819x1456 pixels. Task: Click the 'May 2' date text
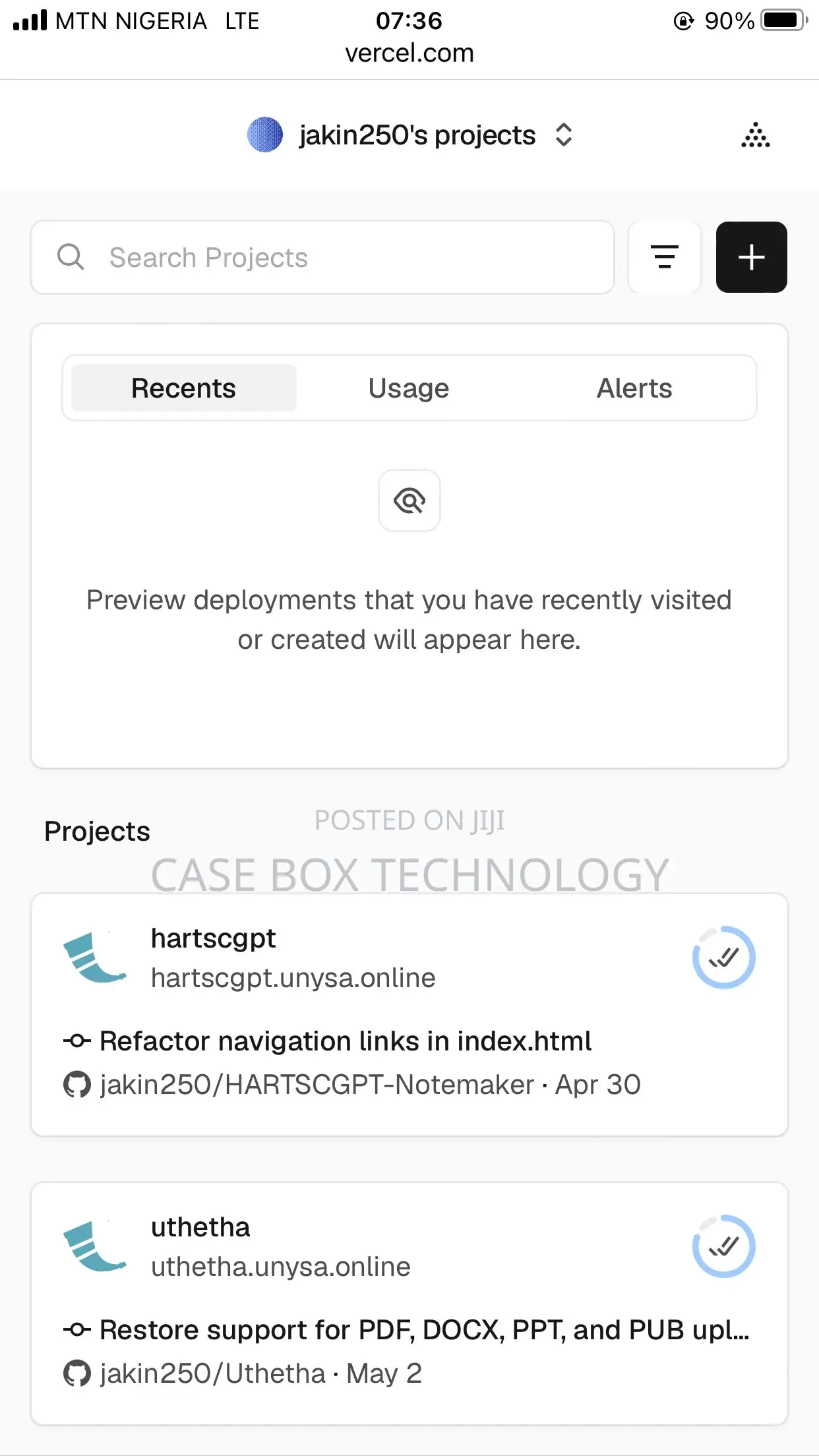384,1374
